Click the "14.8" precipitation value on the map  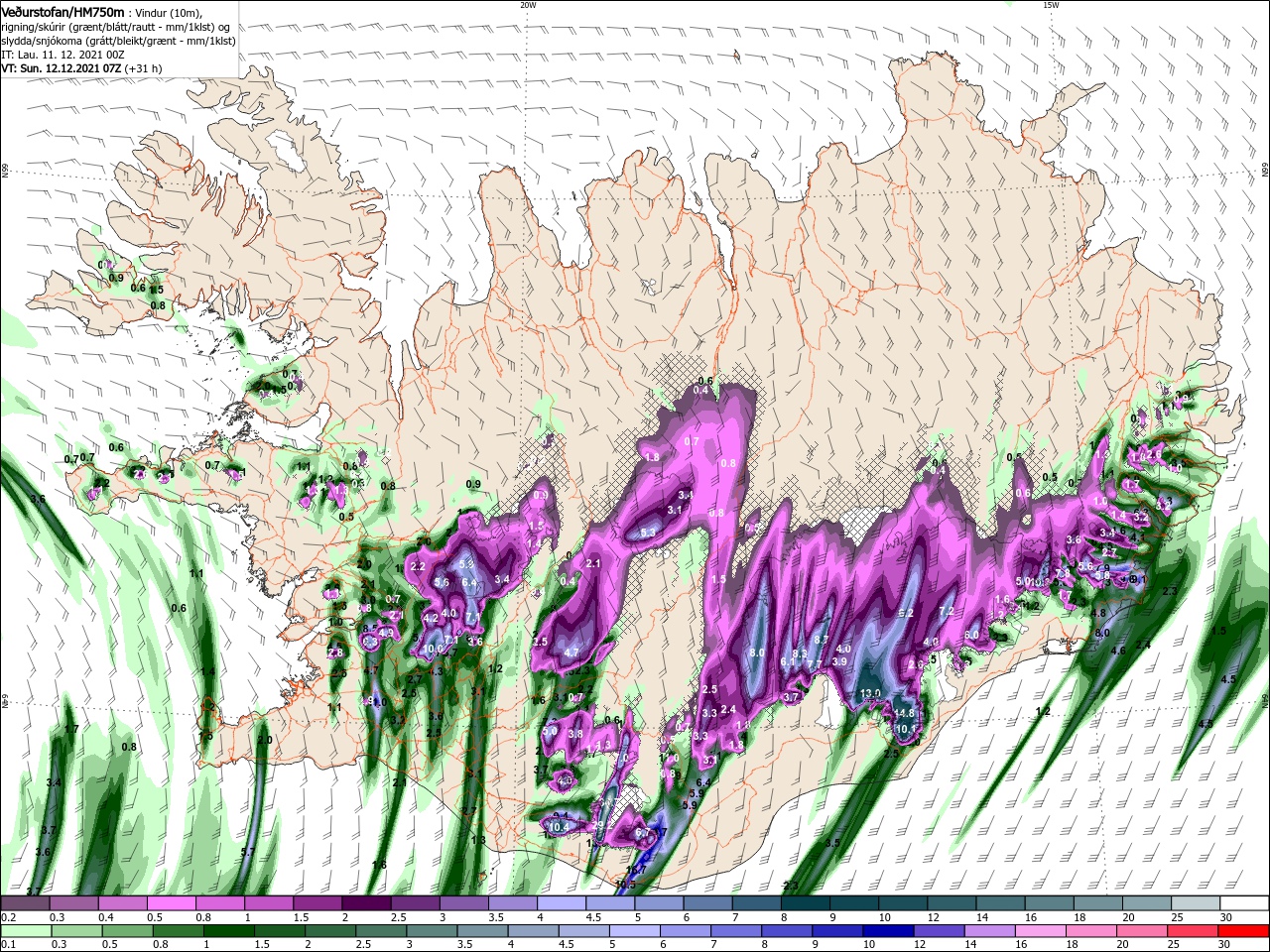903,713
